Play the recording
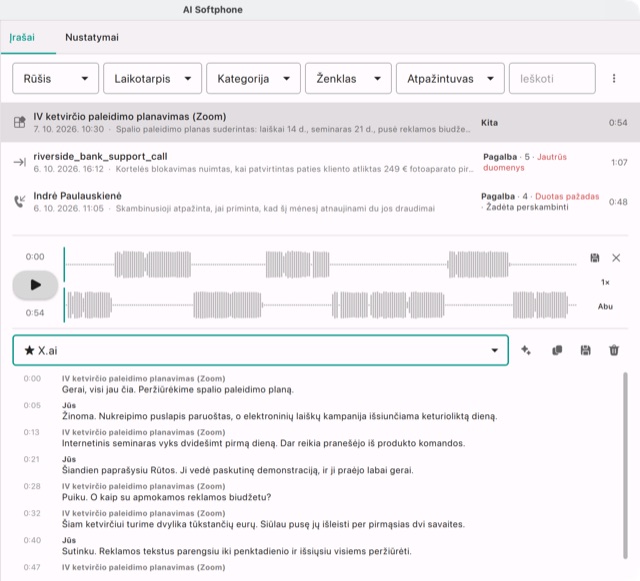Image resolution: width=640 pixels, height=581 pixels. click(x=35, y=285)
